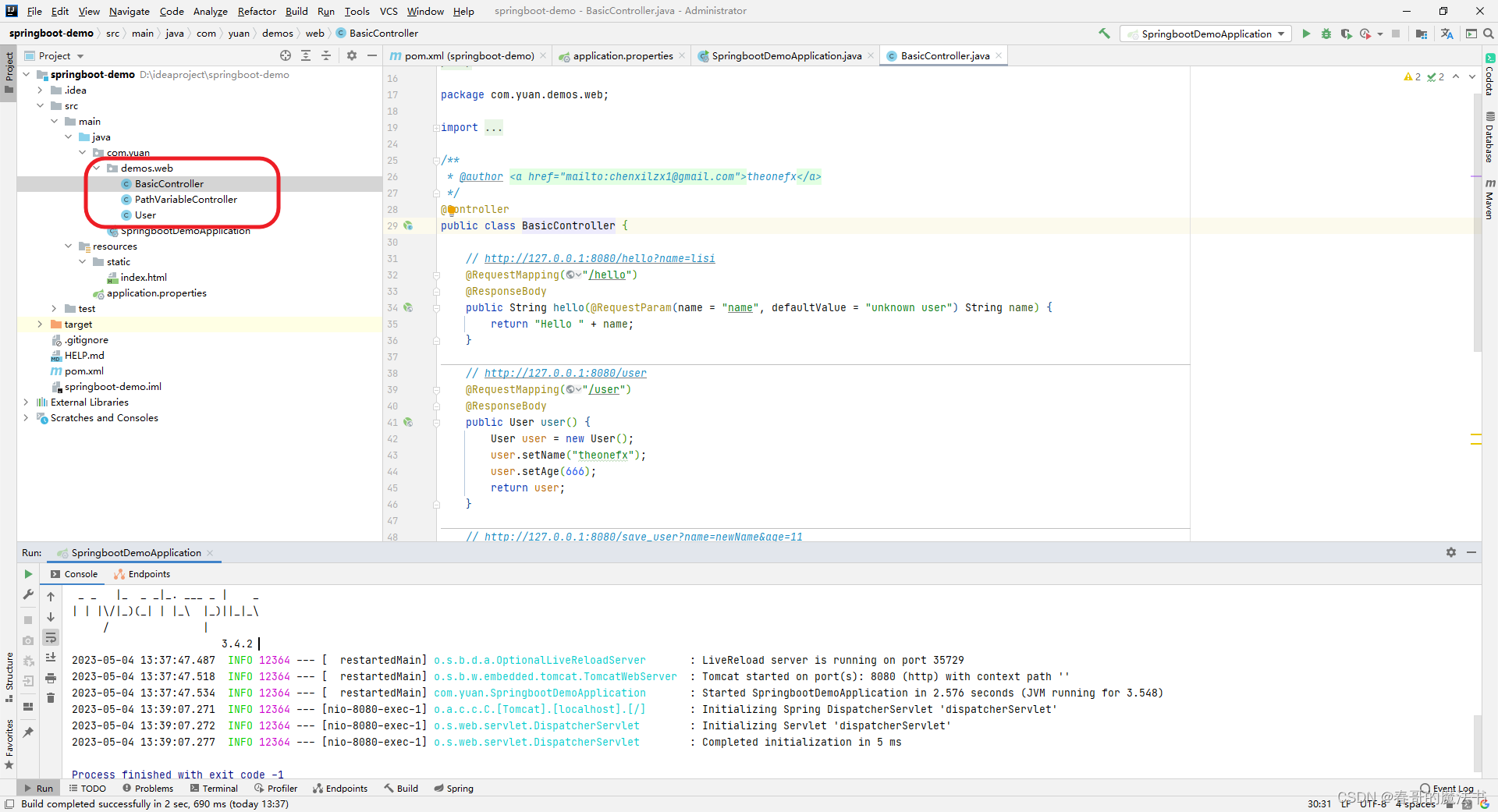Click the Run panel layout icon
This screenshot has height=812, width=1498.
(28, 707)
